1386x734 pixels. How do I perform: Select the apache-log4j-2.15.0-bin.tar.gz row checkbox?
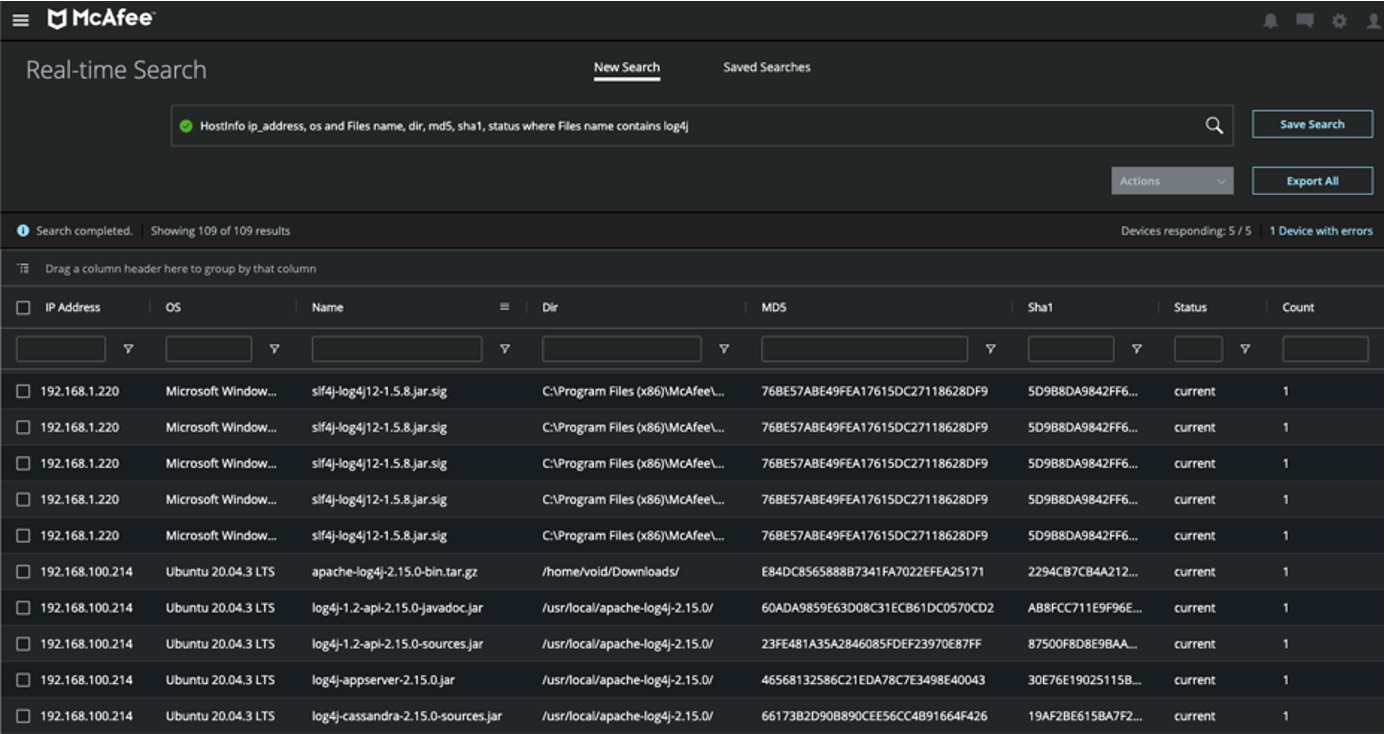click(x=23, y=572)
